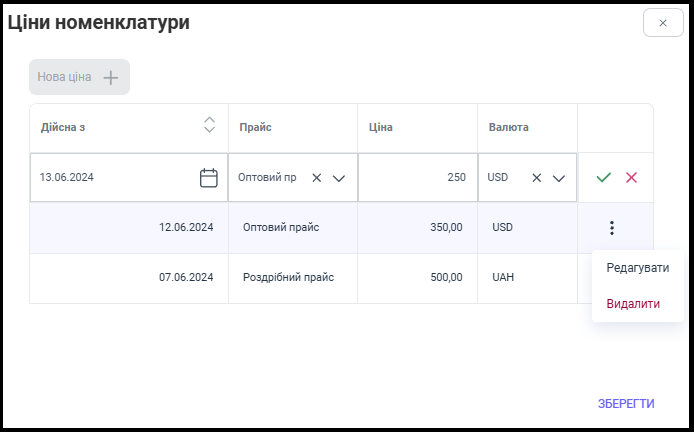Choose Редагувати from the context menu
The image size is (694, 432).
(637, 268)
